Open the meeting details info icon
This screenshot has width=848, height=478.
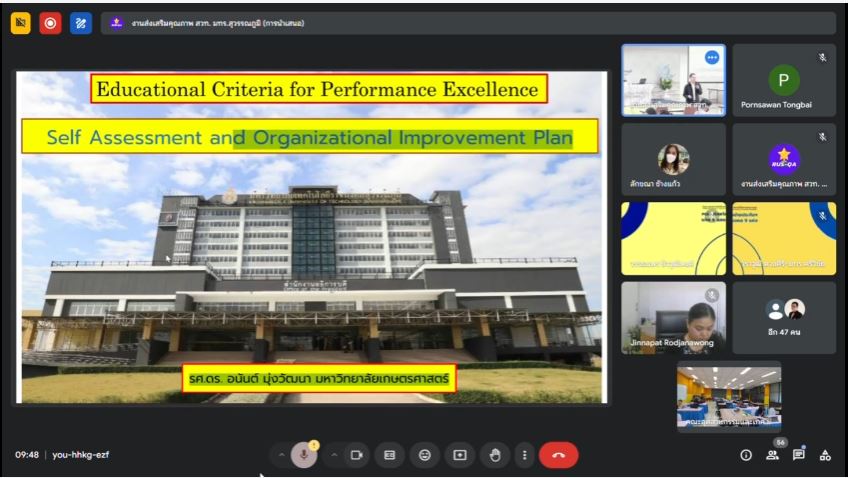pos(746,455)
